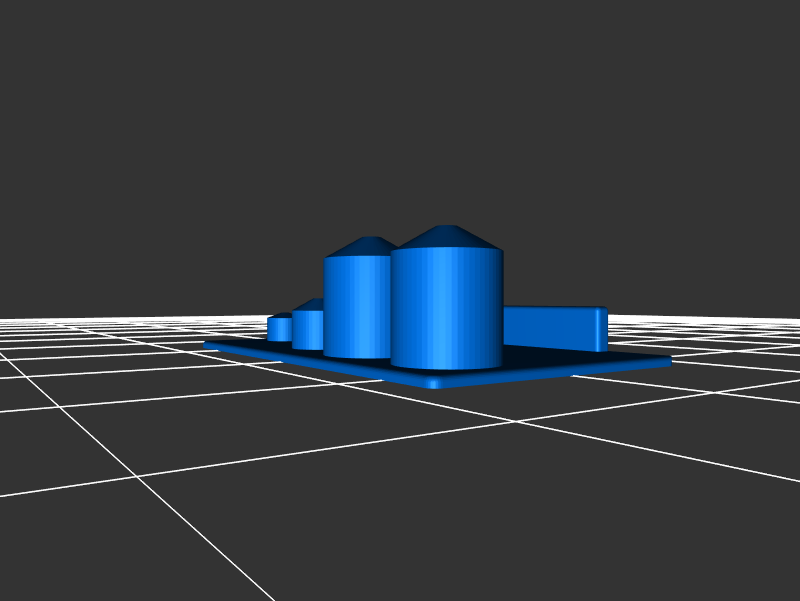Screen dimensions: 800x601
Task: Select the medium short cylinder body
Action: coord(306,329)
